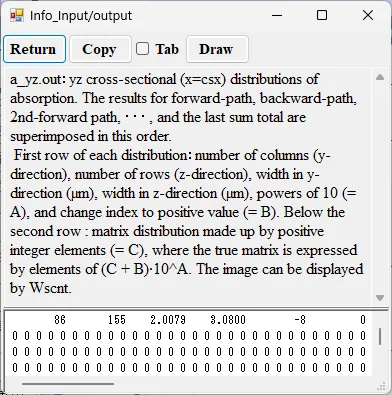Maximize the Info_Input/output window

[x=322, y=15]
